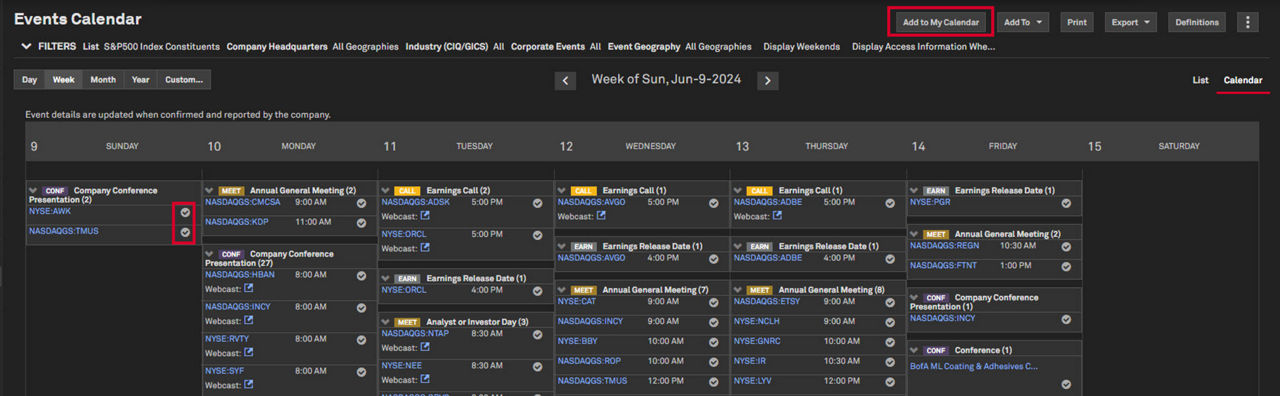Toggle the check mark for NASDAQGS:CMCSA
This screenshot has width=1280, height=396.
click(x=361, y=203)
